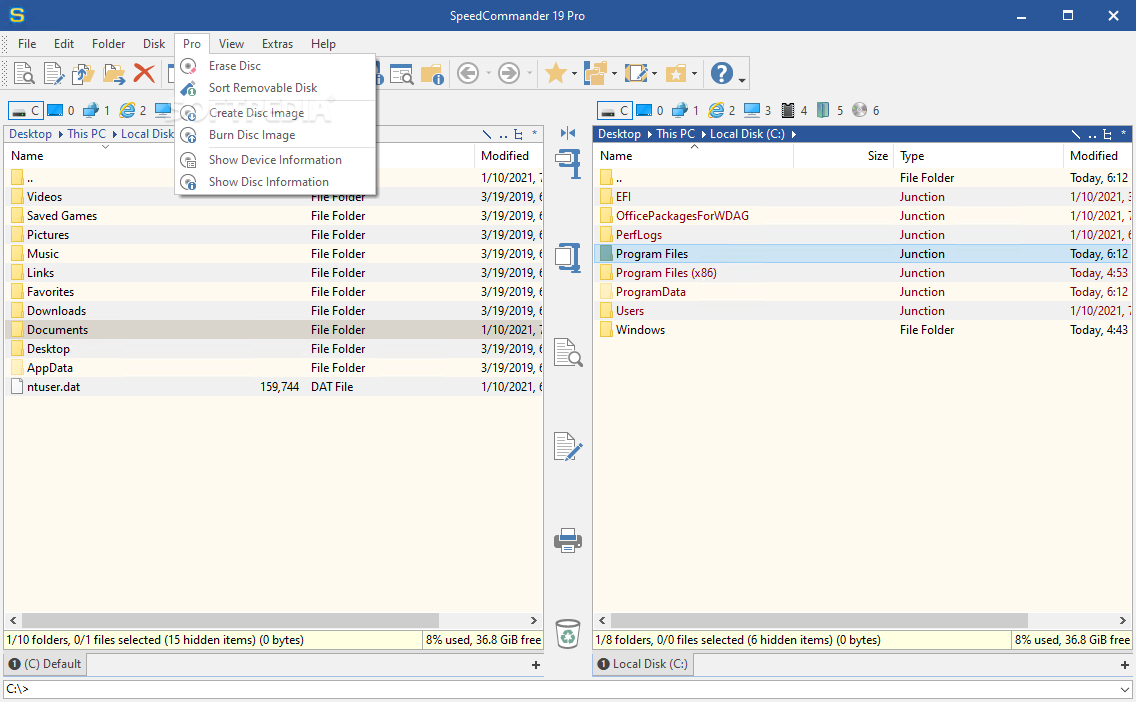This screenshot has width=1136, height=702.
Task: Open the Extras menu
Action: 277,44
